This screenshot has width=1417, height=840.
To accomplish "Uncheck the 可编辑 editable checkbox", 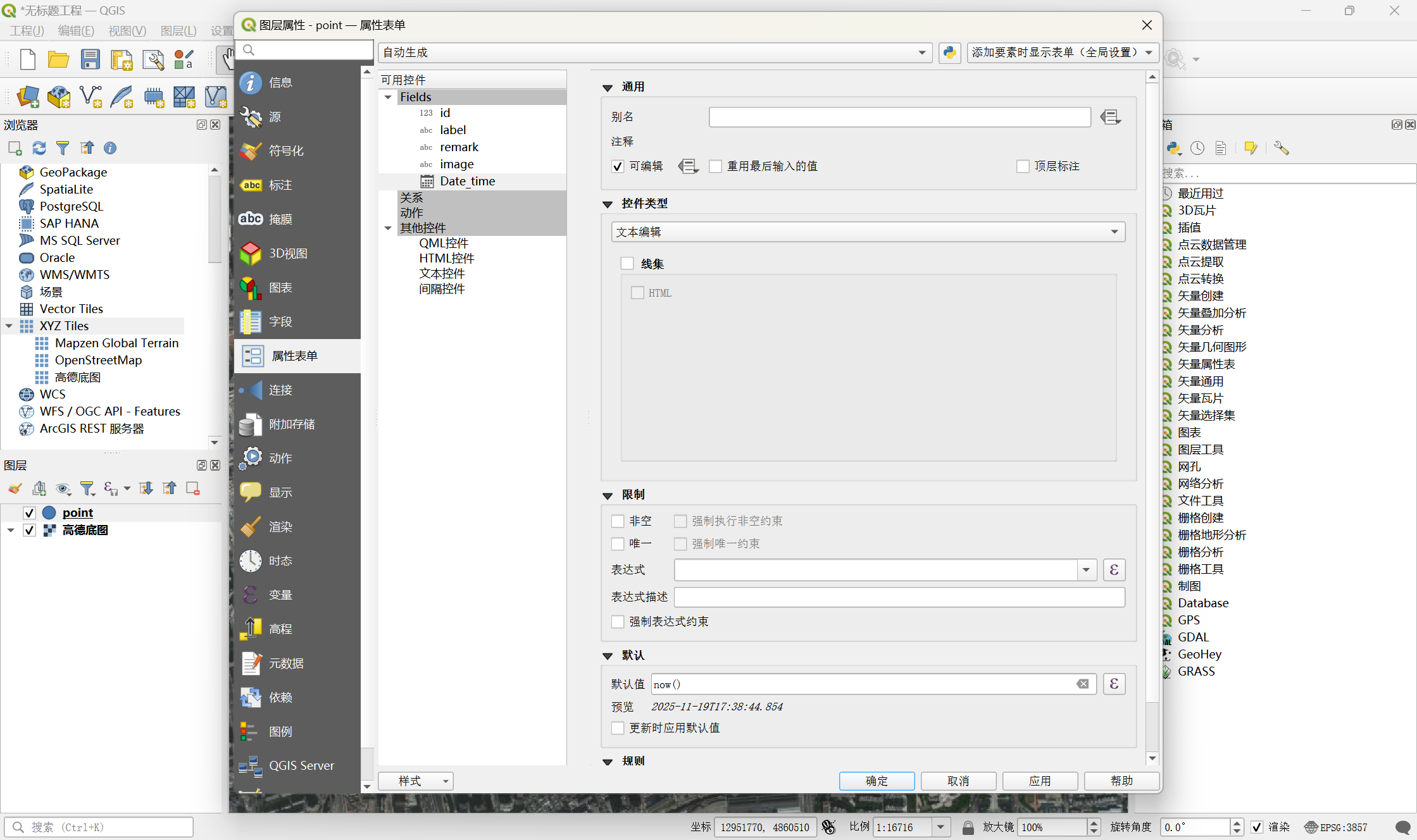I will [618, 166].
